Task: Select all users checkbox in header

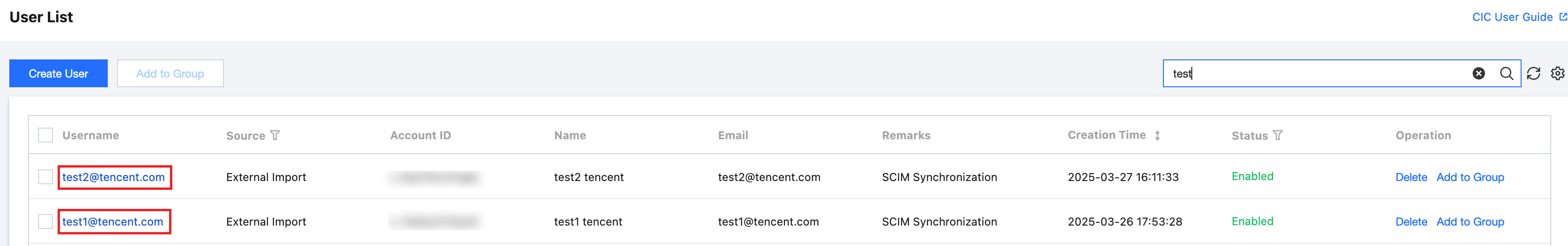Action: pos(46,135)
